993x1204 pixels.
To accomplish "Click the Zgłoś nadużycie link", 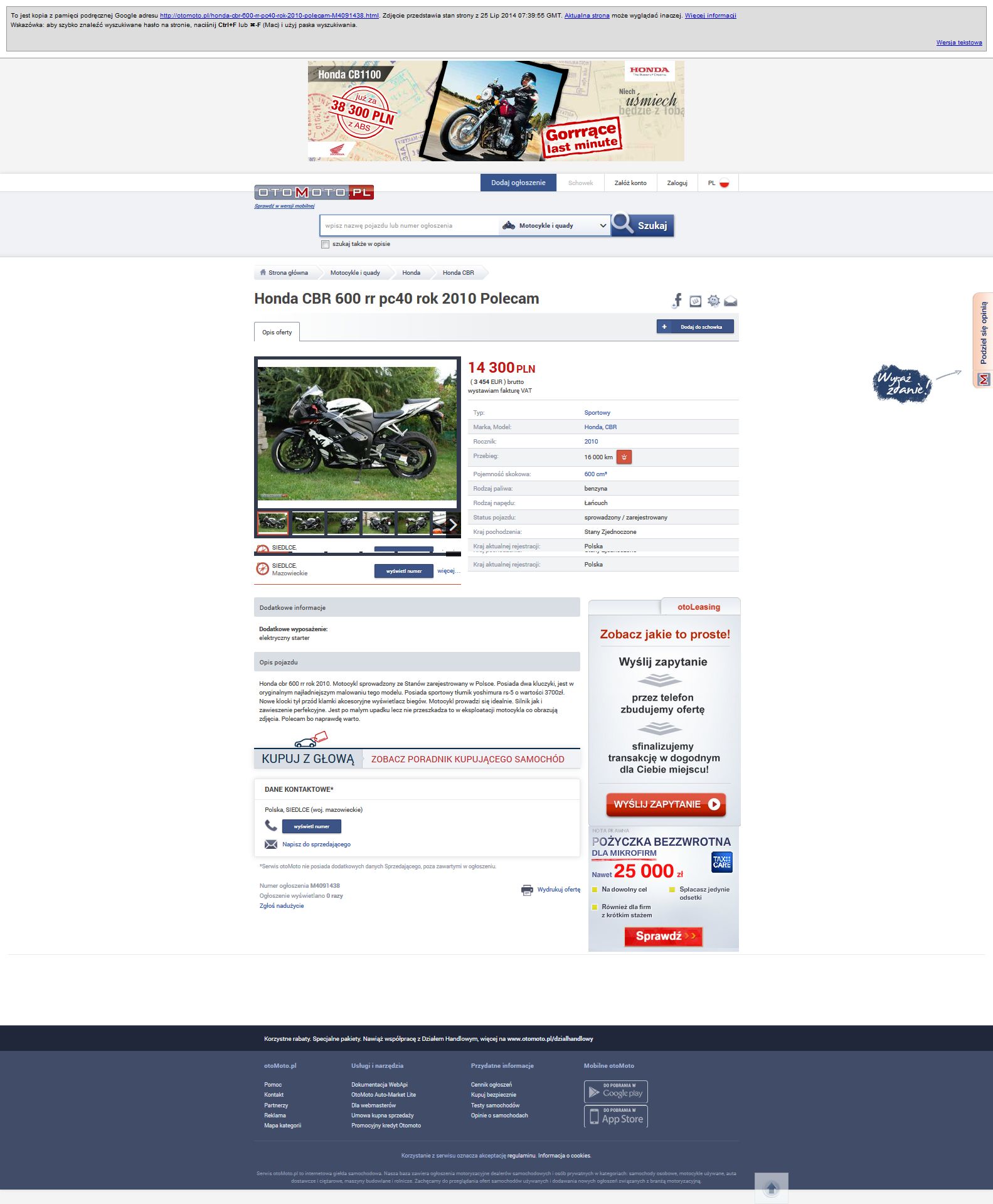I will coord(282,906).
